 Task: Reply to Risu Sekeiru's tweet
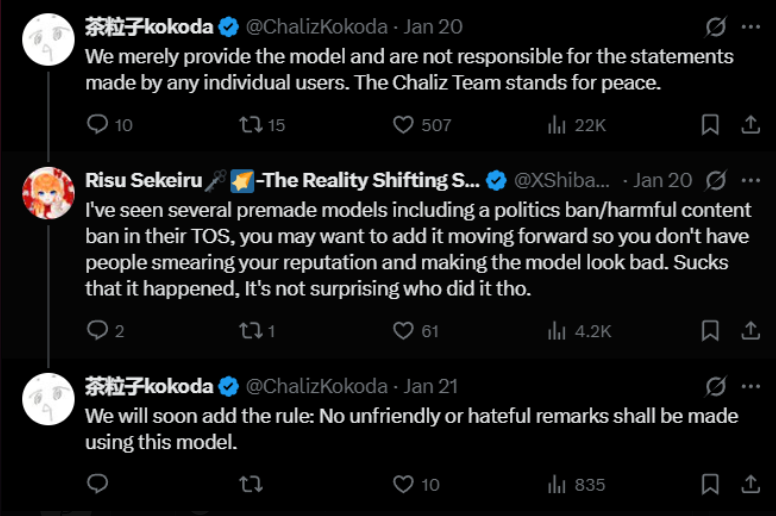[97, 330]
